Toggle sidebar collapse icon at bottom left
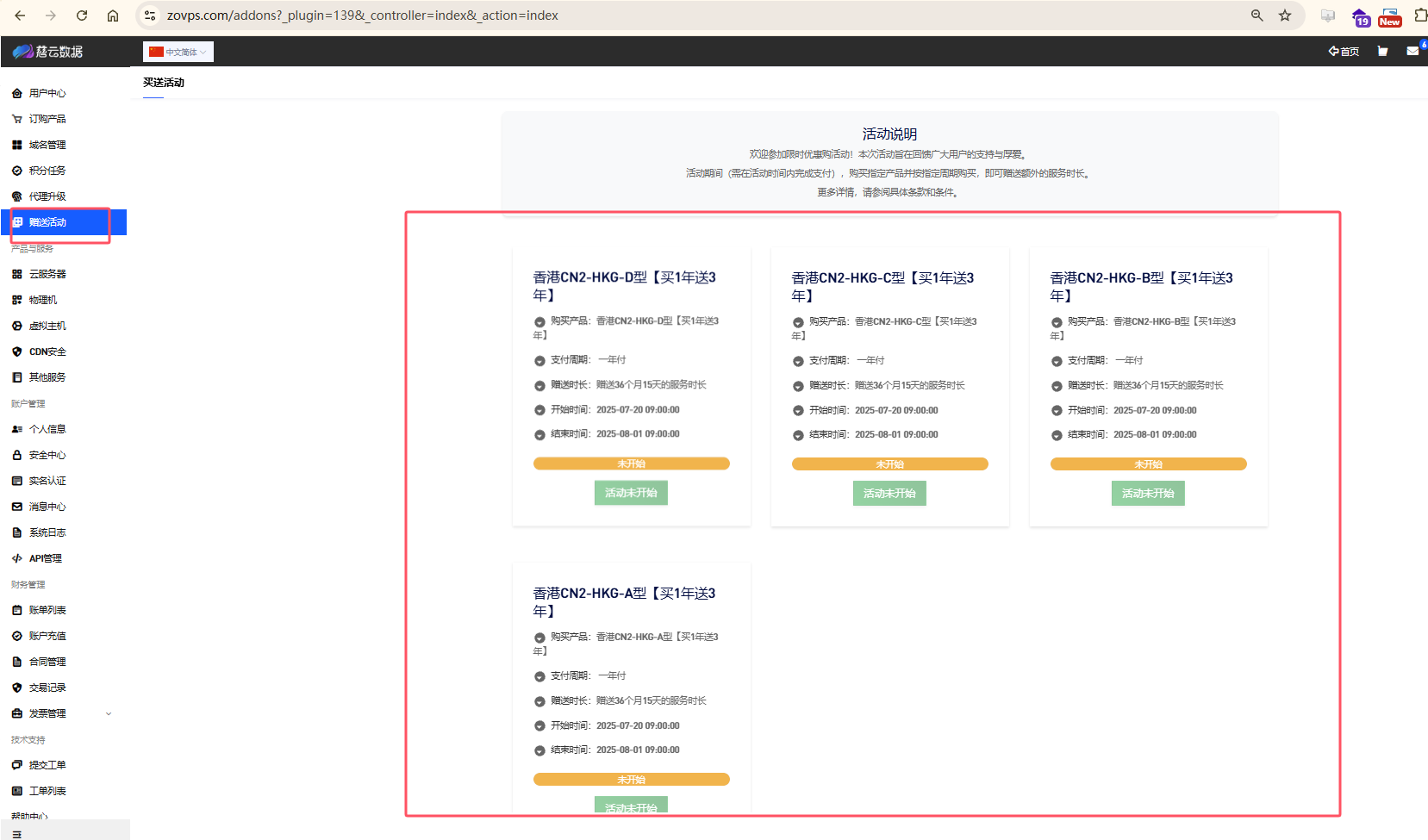 pos(16,833)
